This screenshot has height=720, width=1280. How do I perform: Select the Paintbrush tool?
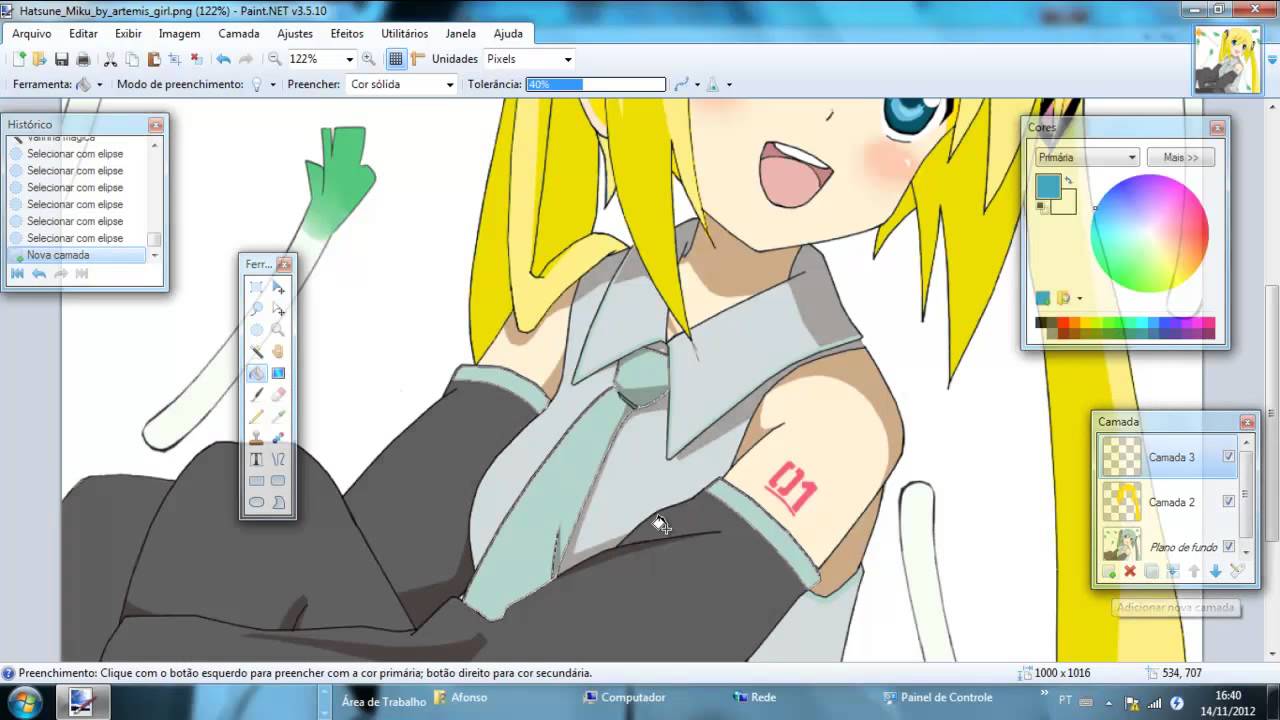(257, 395)
